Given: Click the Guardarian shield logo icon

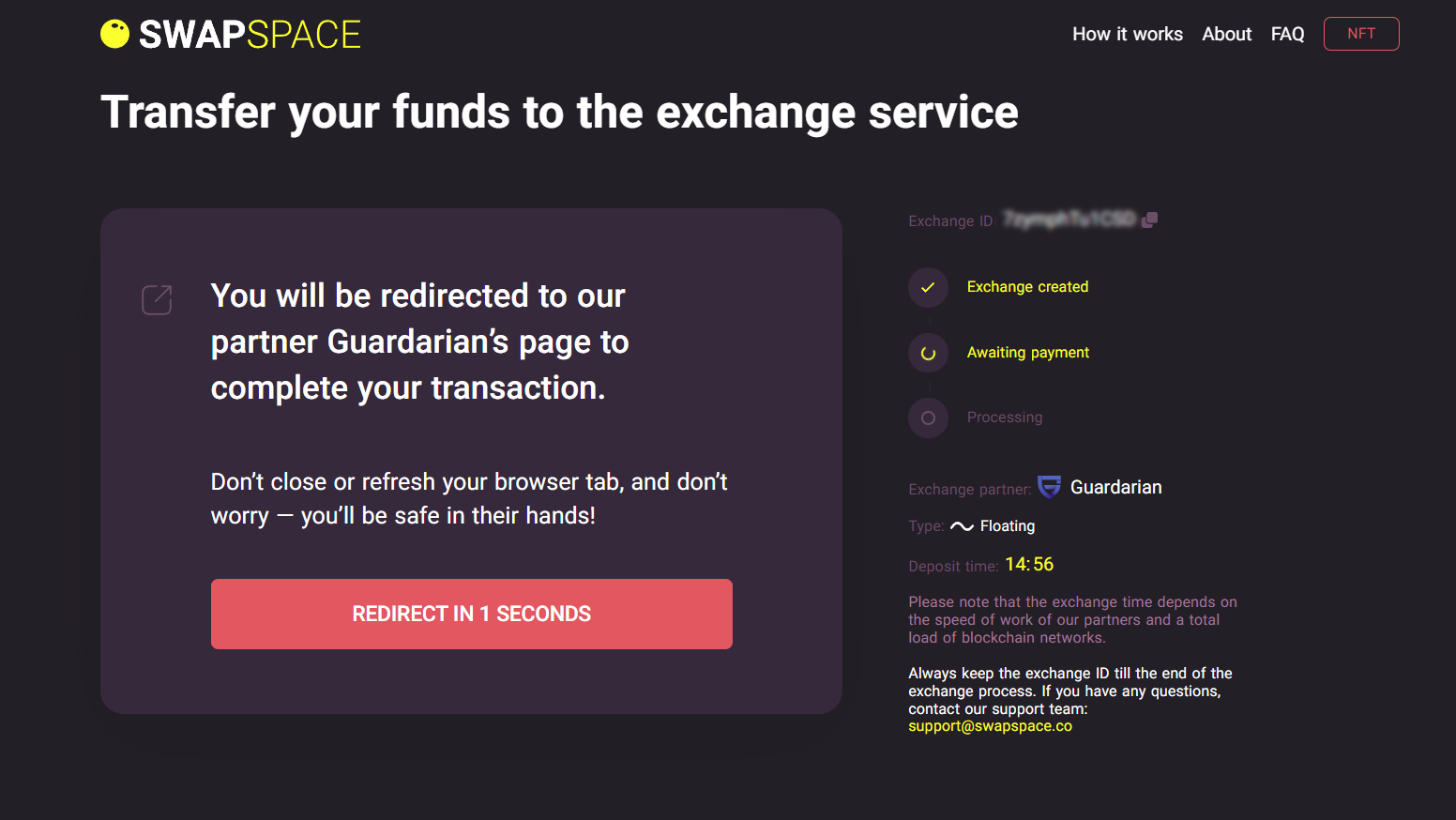Looking at the screenshot, I should click(1049, 487).
